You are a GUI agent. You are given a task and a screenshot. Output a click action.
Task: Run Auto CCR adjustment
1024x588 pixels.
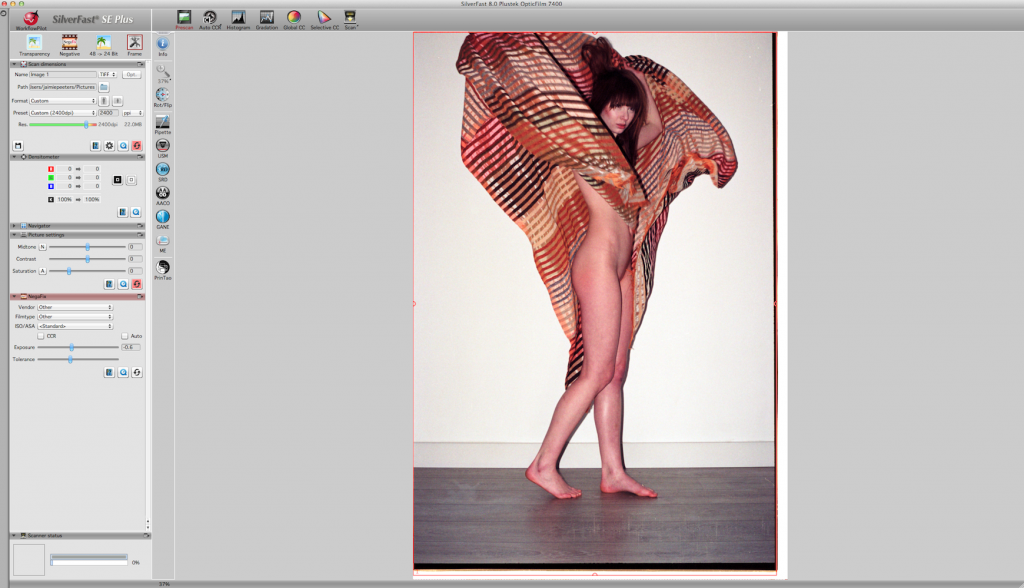coord(210,20)
